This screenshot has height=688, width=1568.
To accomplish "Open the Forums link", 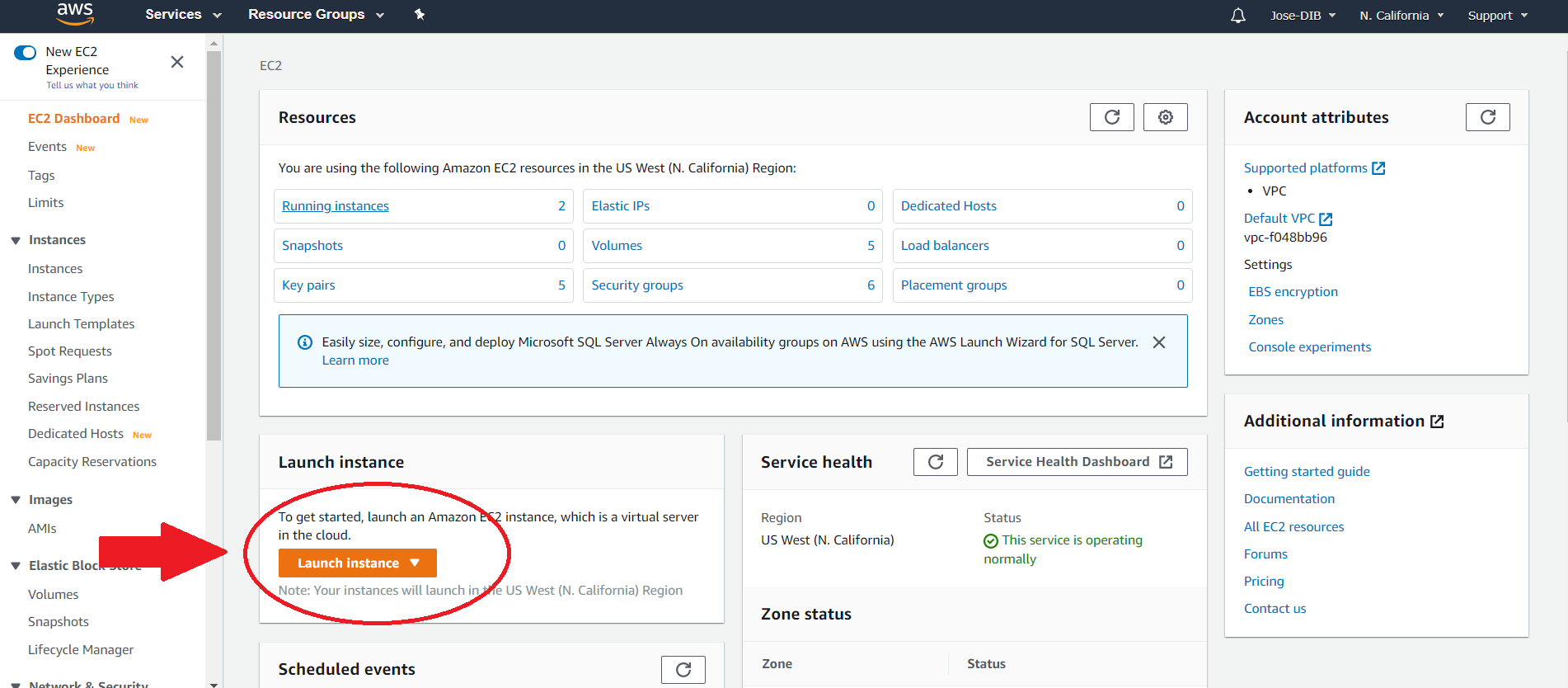I will click(1265, 554).
